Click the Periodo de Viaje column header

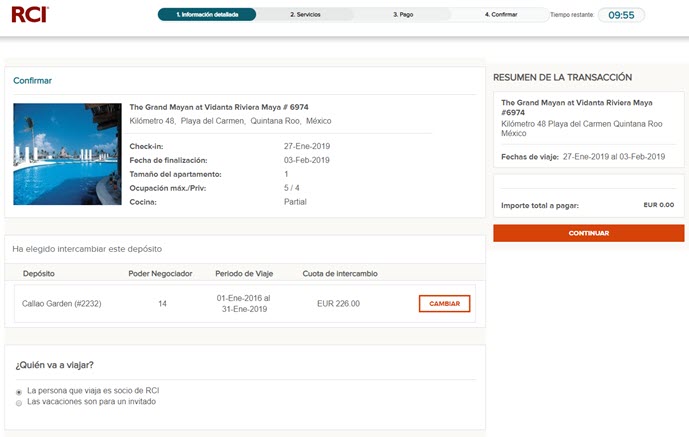tap(244, 274)
